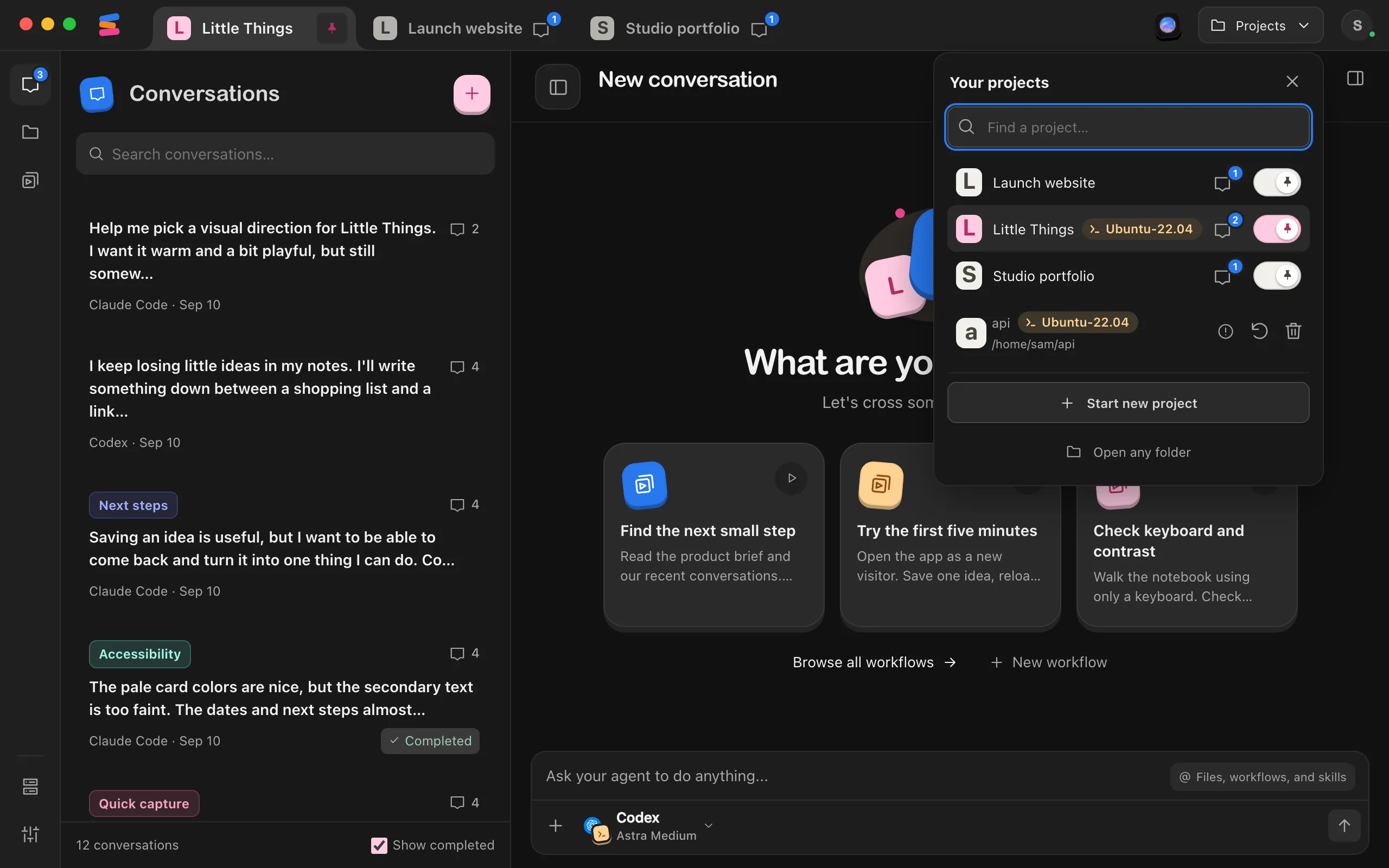
Task: Click the Files, workflows, and skills chip
Action: coord(1262,777)
